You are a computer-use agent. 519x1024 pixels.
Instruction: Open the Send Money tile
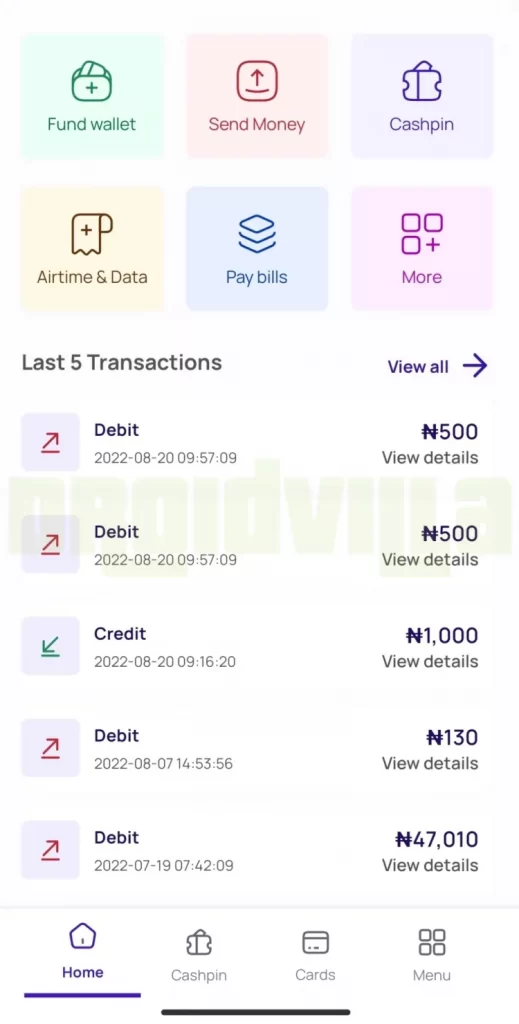click(x=257, y=95)
